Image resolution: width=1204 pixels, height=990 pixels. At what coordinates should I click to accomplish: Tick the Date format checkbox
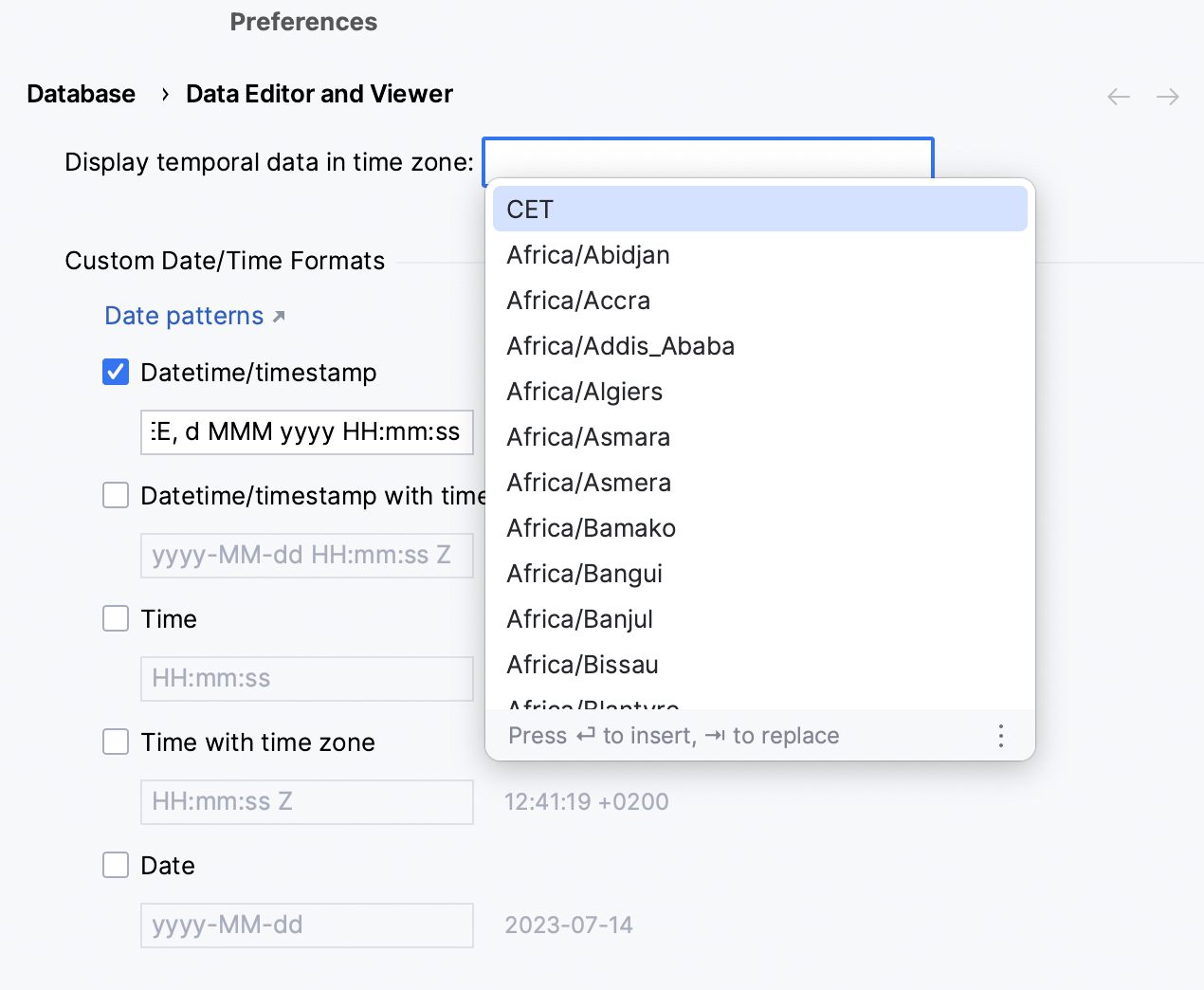point(116,866)
